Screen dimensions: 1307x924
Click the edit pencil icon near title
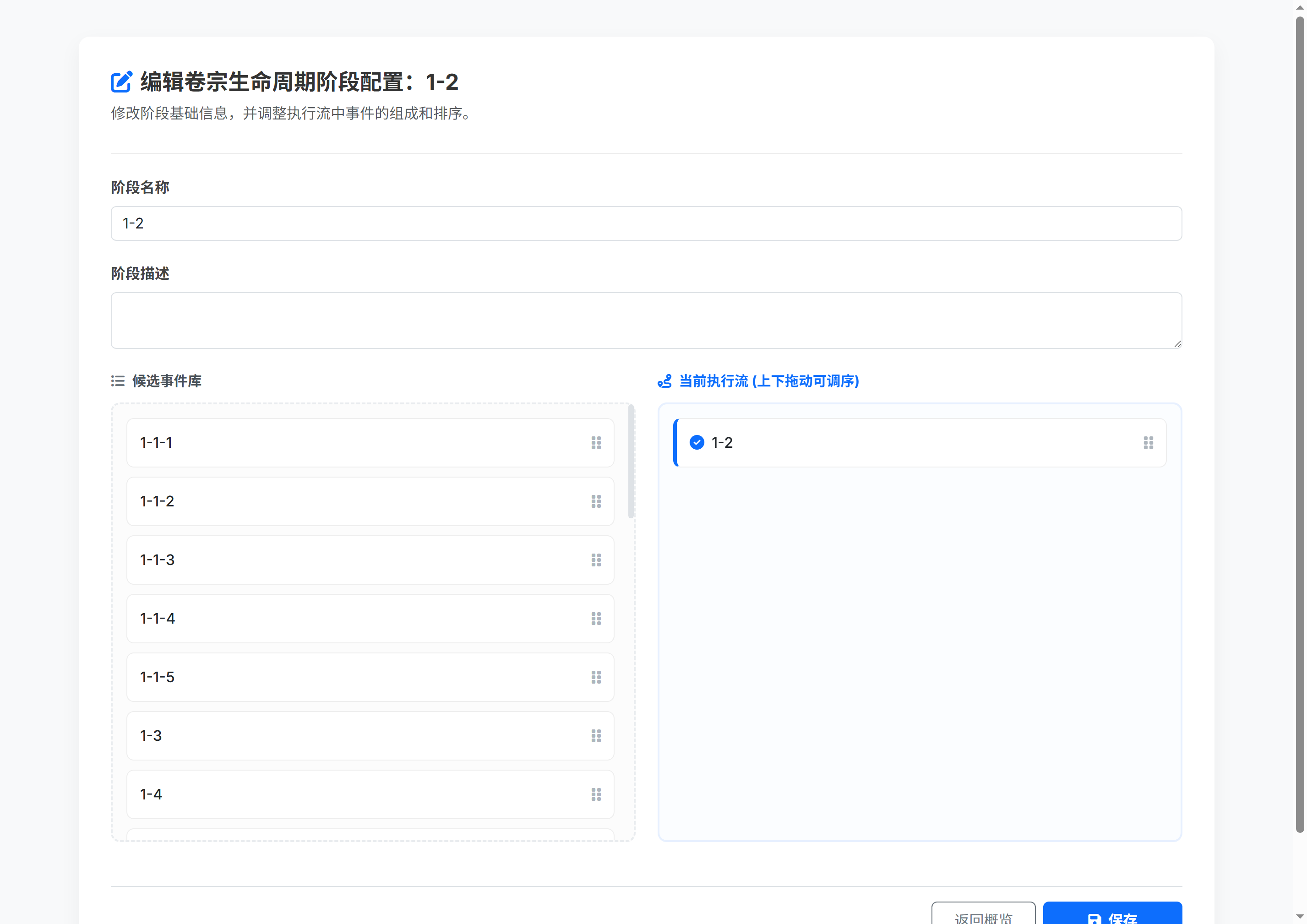121,82
